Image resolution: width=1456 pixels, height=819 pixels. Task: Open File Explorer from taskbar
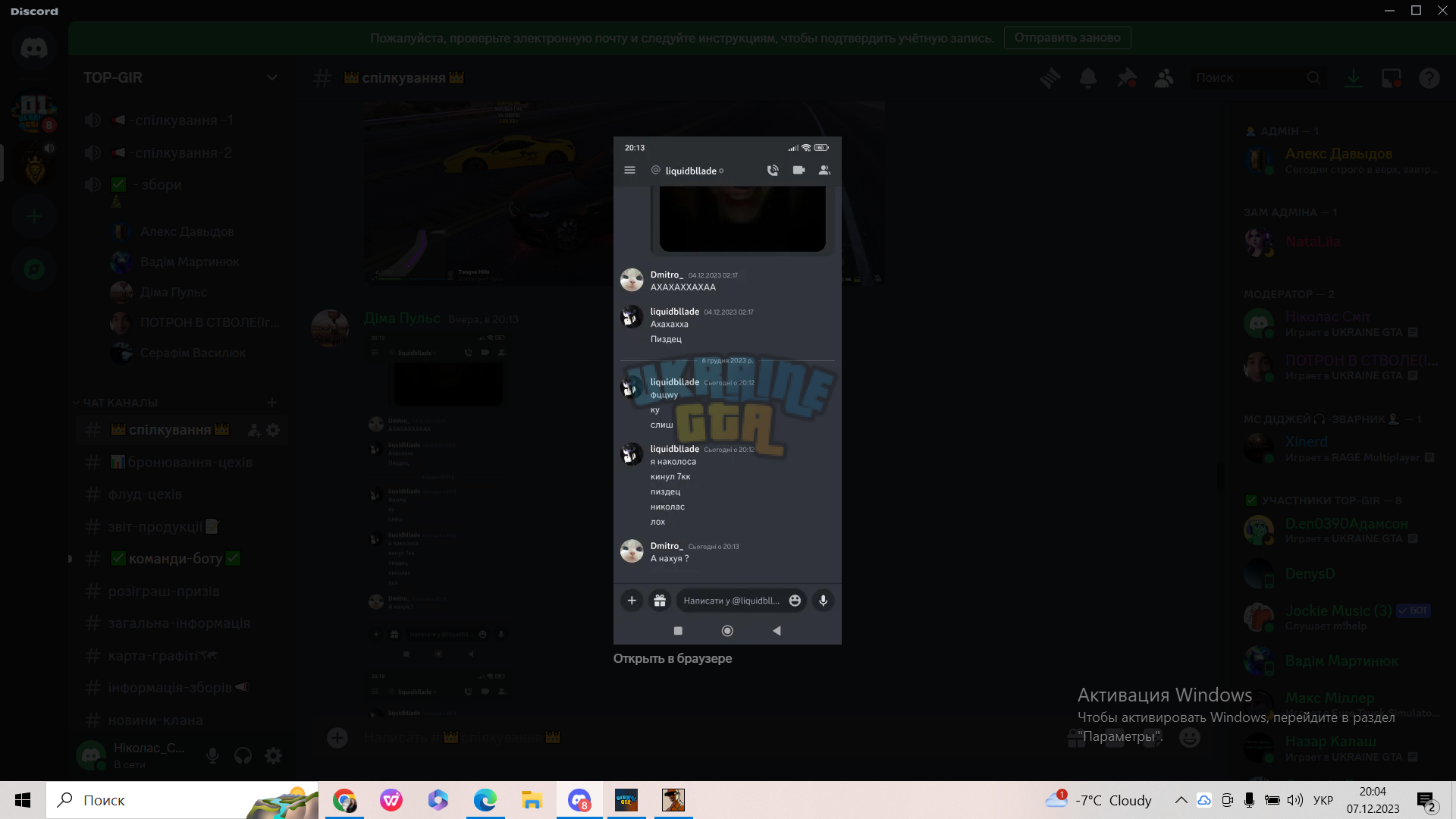click(532, 800)
